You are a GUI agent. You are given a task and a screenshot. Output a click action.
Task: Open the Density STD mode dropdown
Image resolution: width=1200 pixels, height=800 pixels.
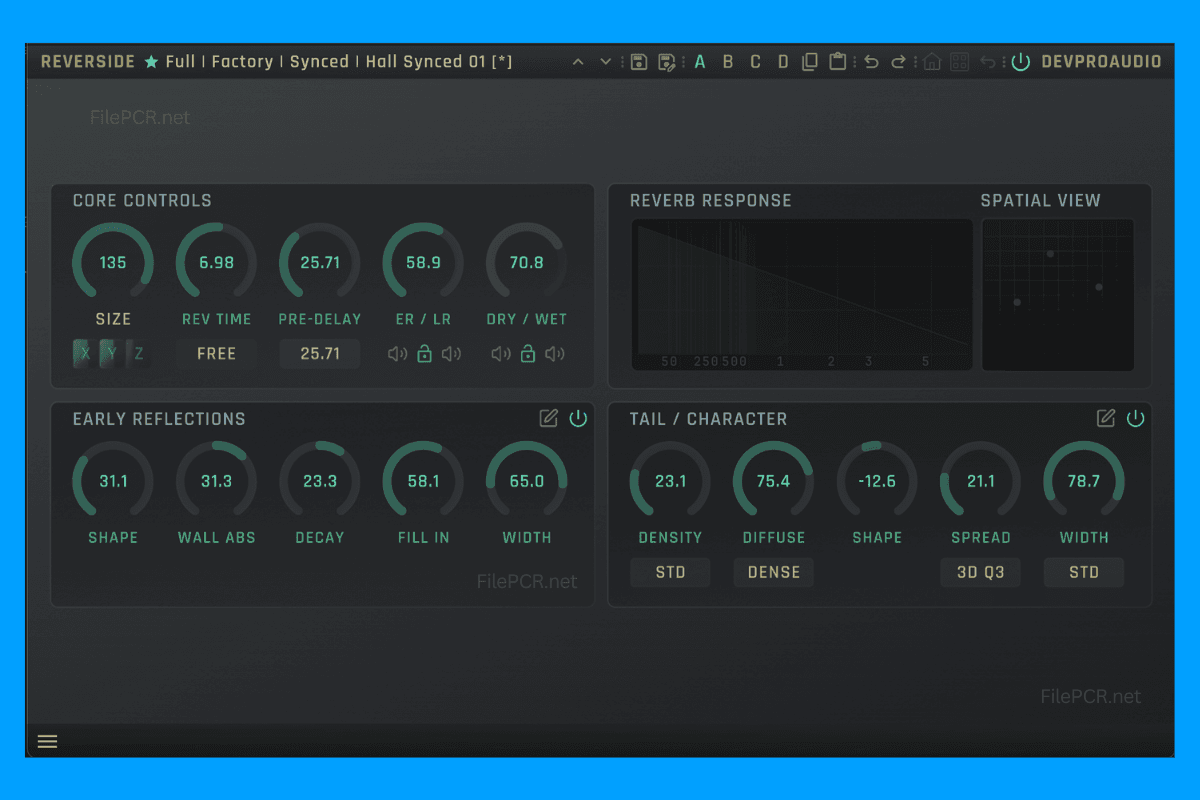(670, 572)
